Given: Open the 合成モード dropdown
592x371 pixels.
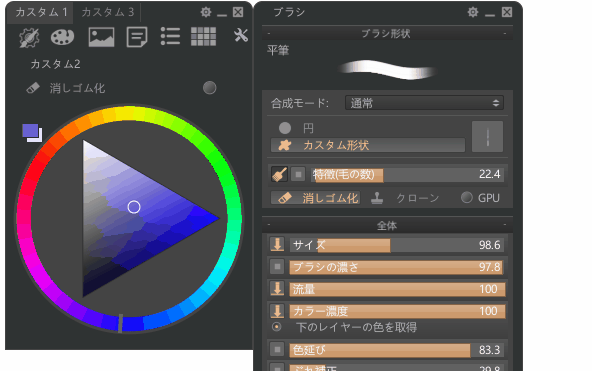Looking at the screenshot, I should tap(424, 103).
